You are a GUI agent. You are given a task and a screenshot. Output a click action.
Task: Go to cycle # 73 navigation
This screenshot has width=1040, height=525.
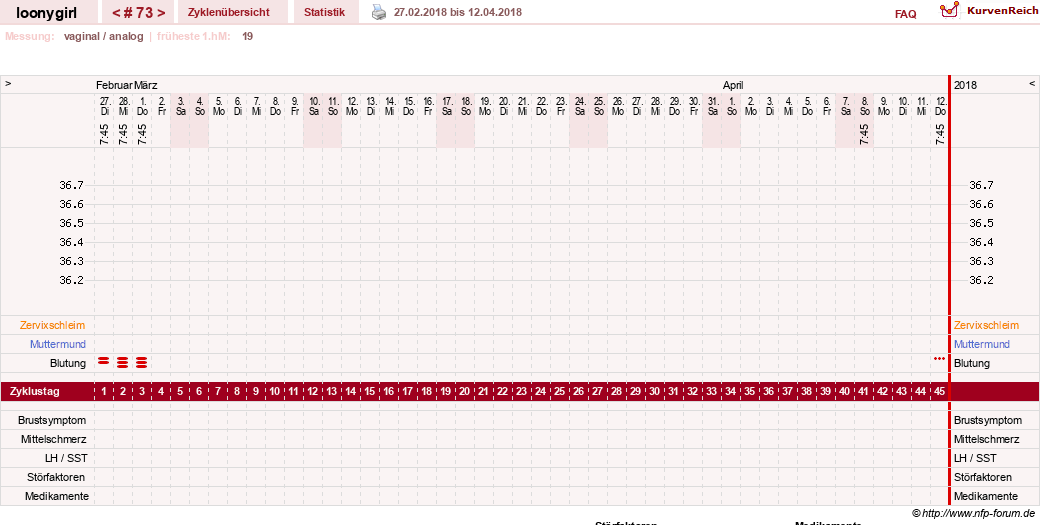coord(139,12)
